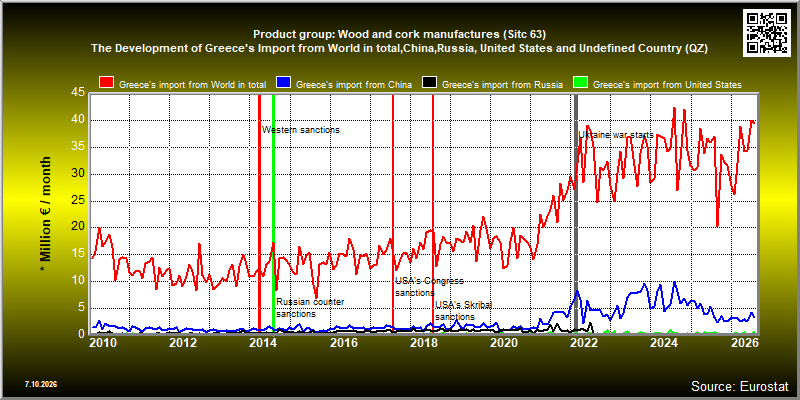The image size is (800, 400).
Task: Click the green United States legend swatch
Action: (581, 84)
